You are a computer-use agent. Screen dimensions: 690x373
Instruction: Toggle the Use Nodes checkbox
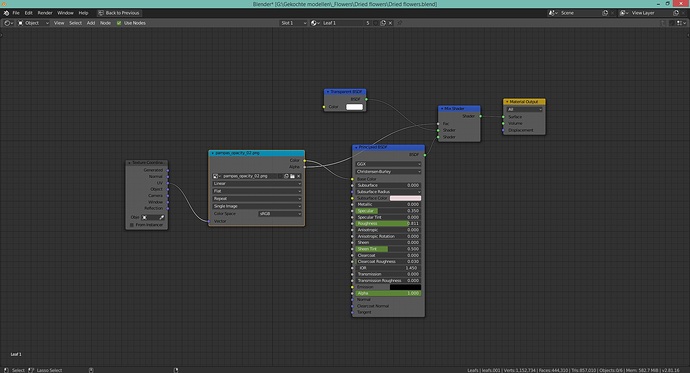119,23
